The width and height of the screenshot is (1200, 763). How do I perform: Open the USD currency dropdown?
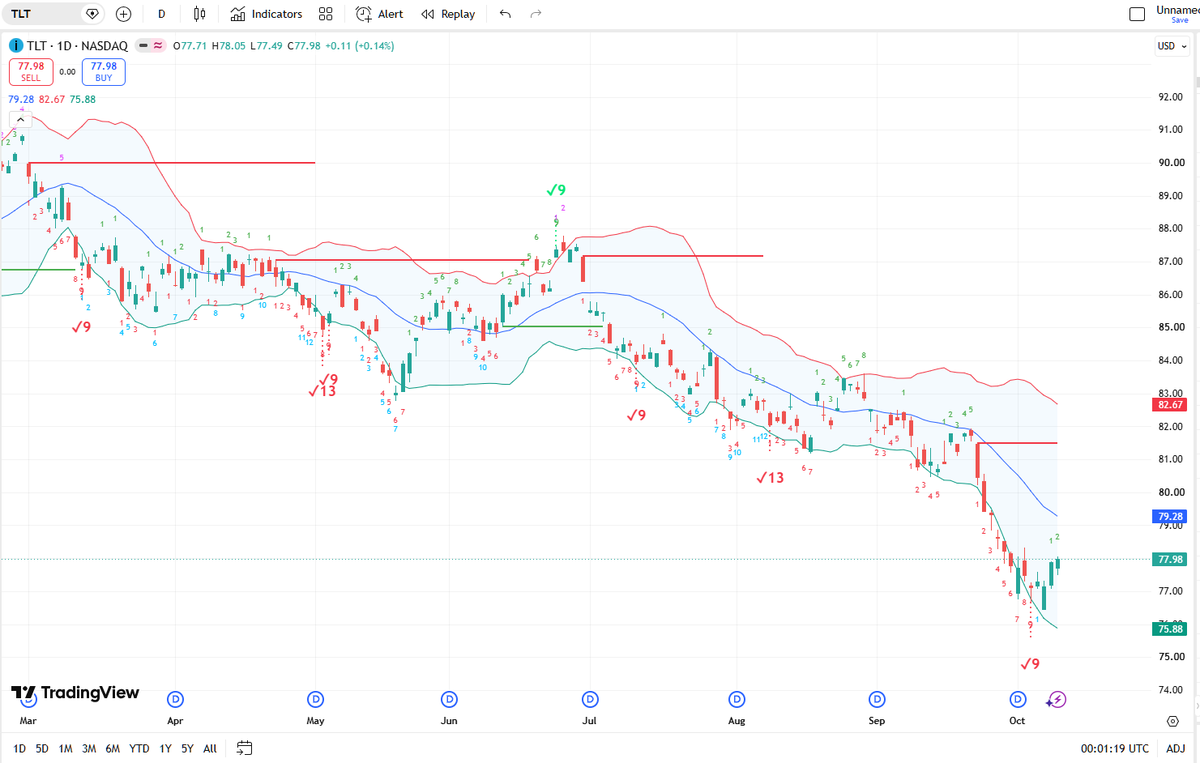(x=1170, y=45)
